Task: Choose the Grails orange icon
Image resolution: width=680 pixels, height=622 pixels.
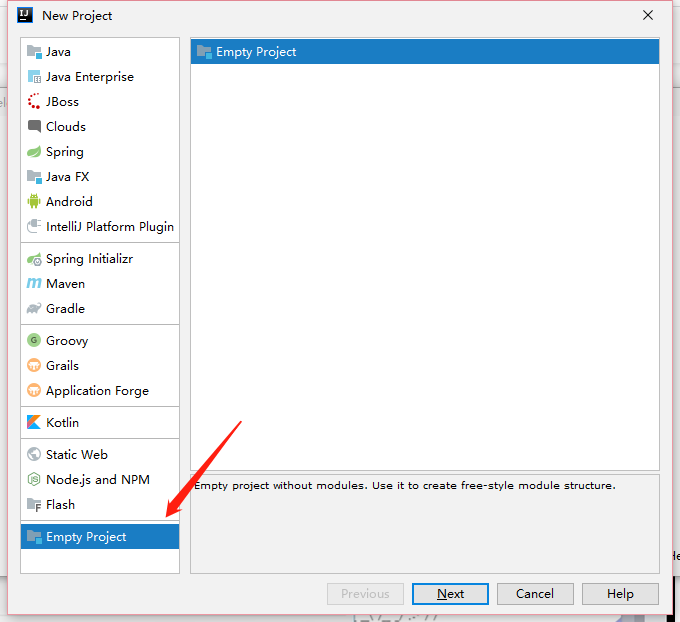Action: 34,365
